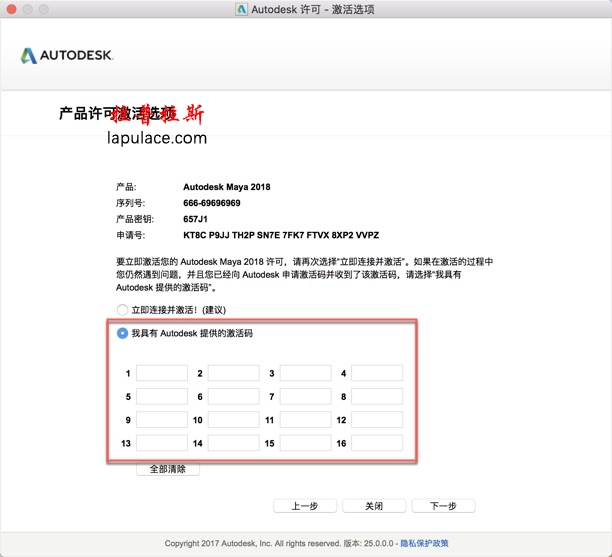Click the serial number 666-69696969

(x=212, y=203)
